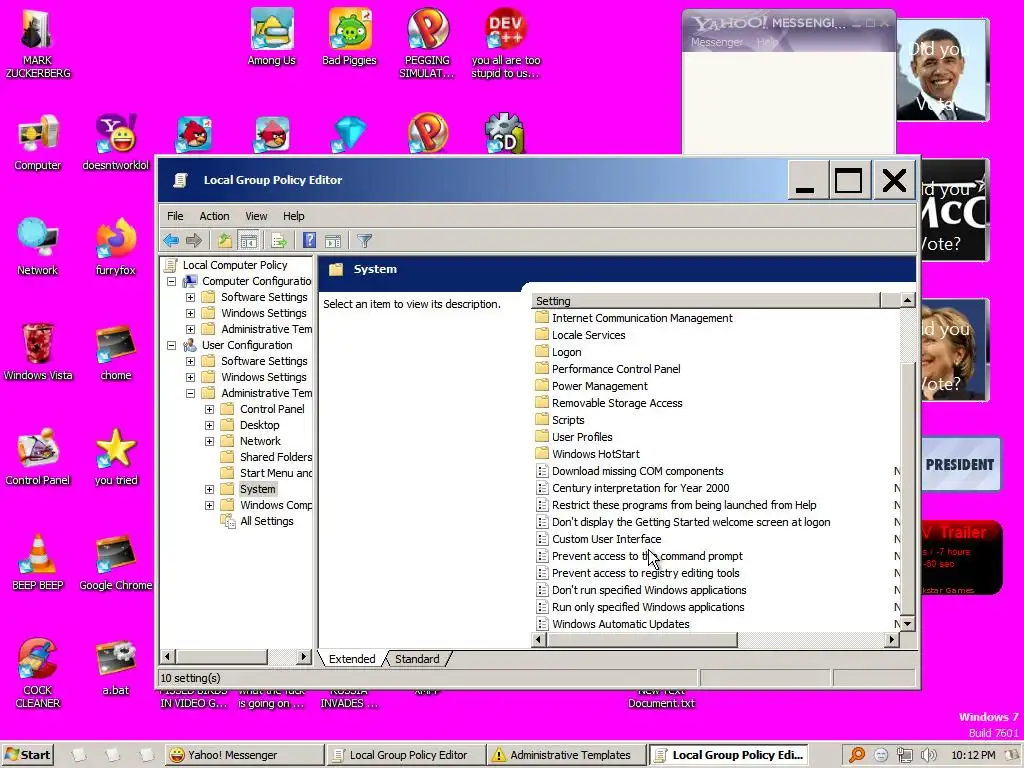The height and width of the screenshot is (768, 1024).
Task: Open the Computer desktop icon
Action: tap(38, 143)
